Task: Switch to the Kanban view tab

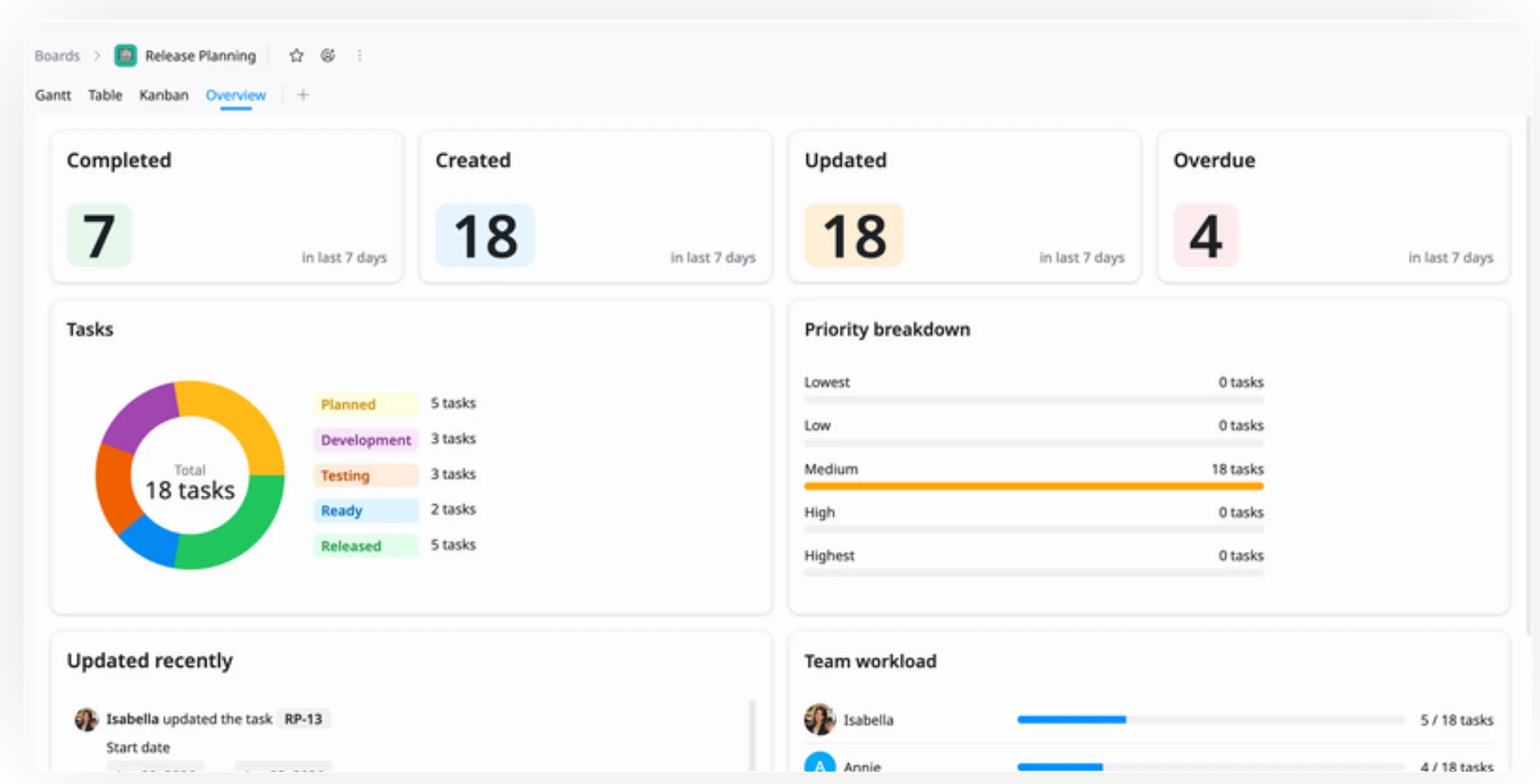Action: tap(164, 95)
